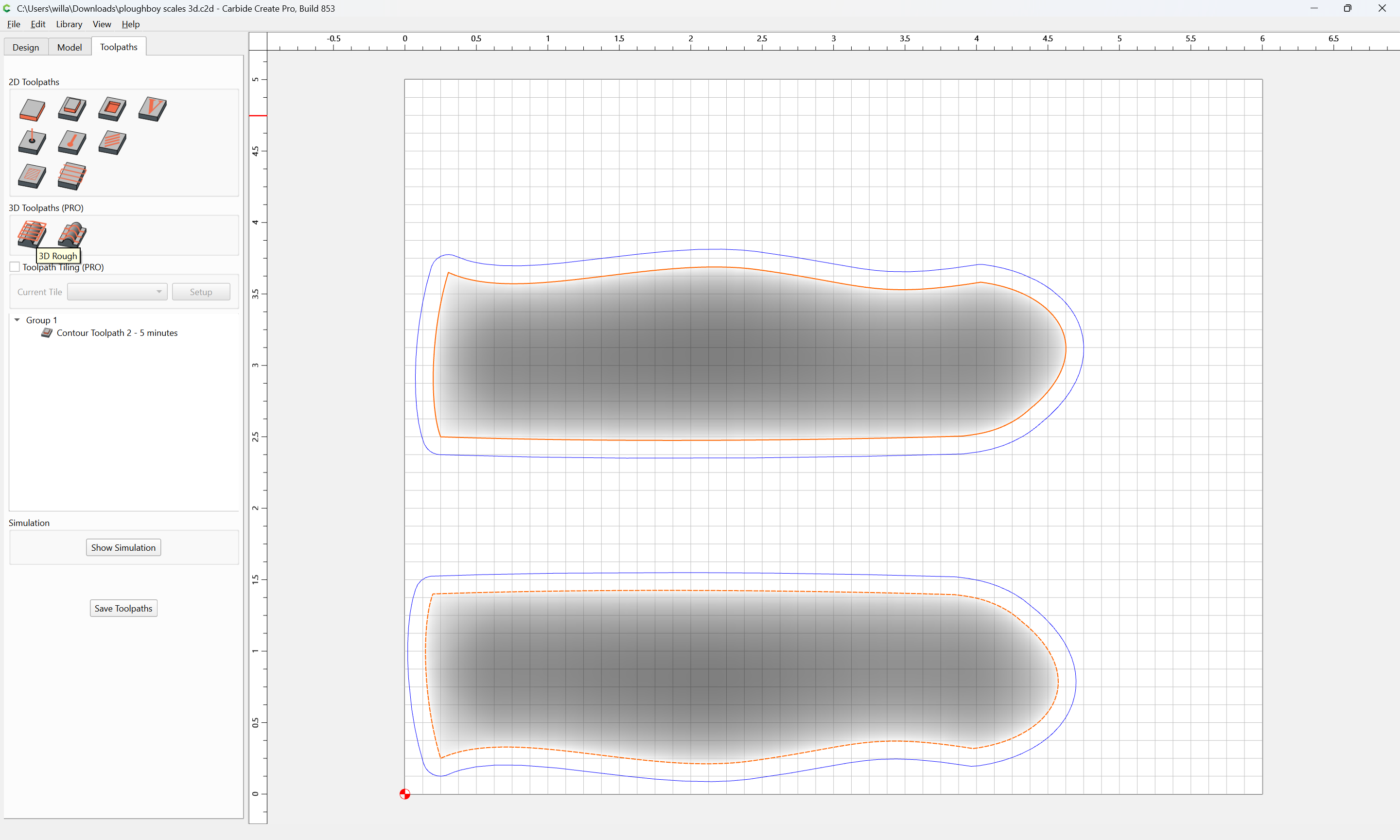Open the Library menu
This screenshot has height=840, width=1400.
69,24
